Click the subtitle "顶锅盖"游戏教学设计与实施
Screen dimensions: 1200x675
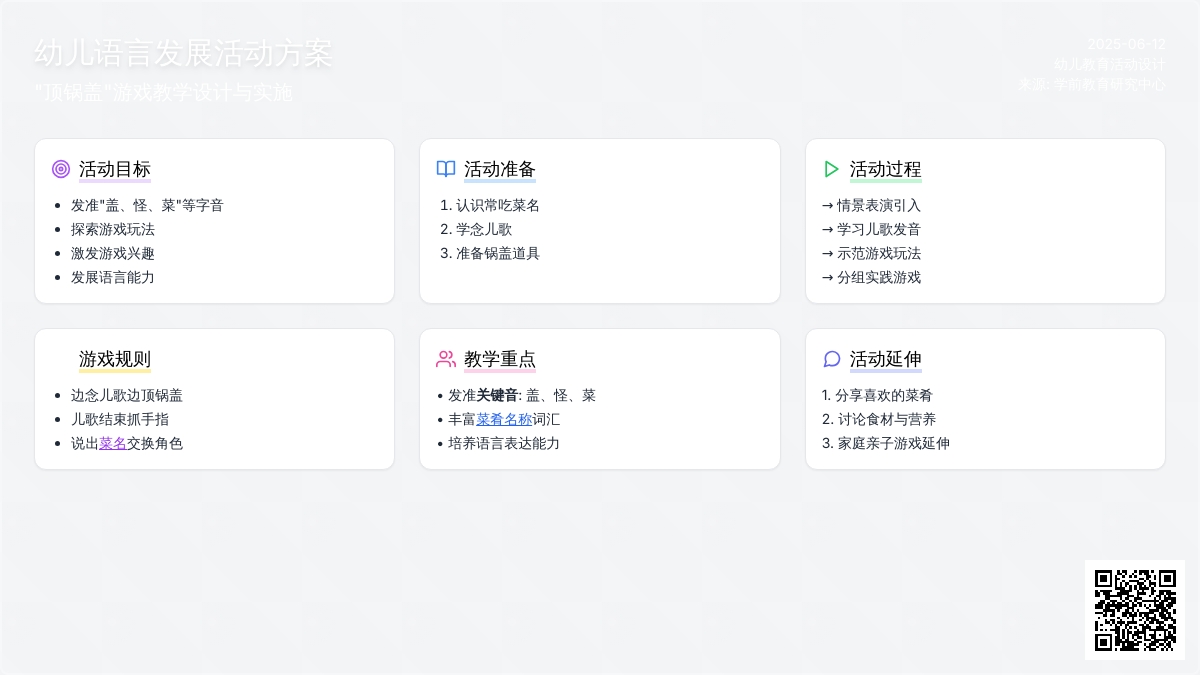(164, 93)
